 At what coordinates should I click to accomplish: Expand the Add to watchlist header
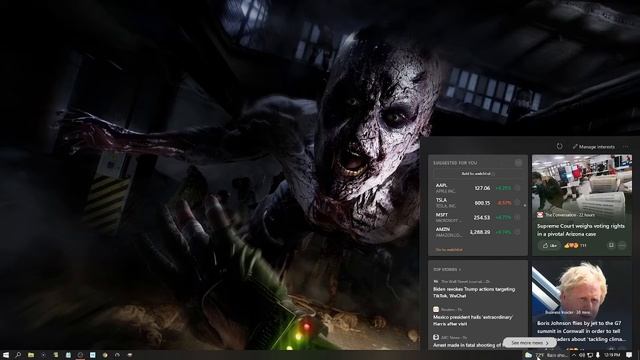pyautogui.click(x=478, y=173)
